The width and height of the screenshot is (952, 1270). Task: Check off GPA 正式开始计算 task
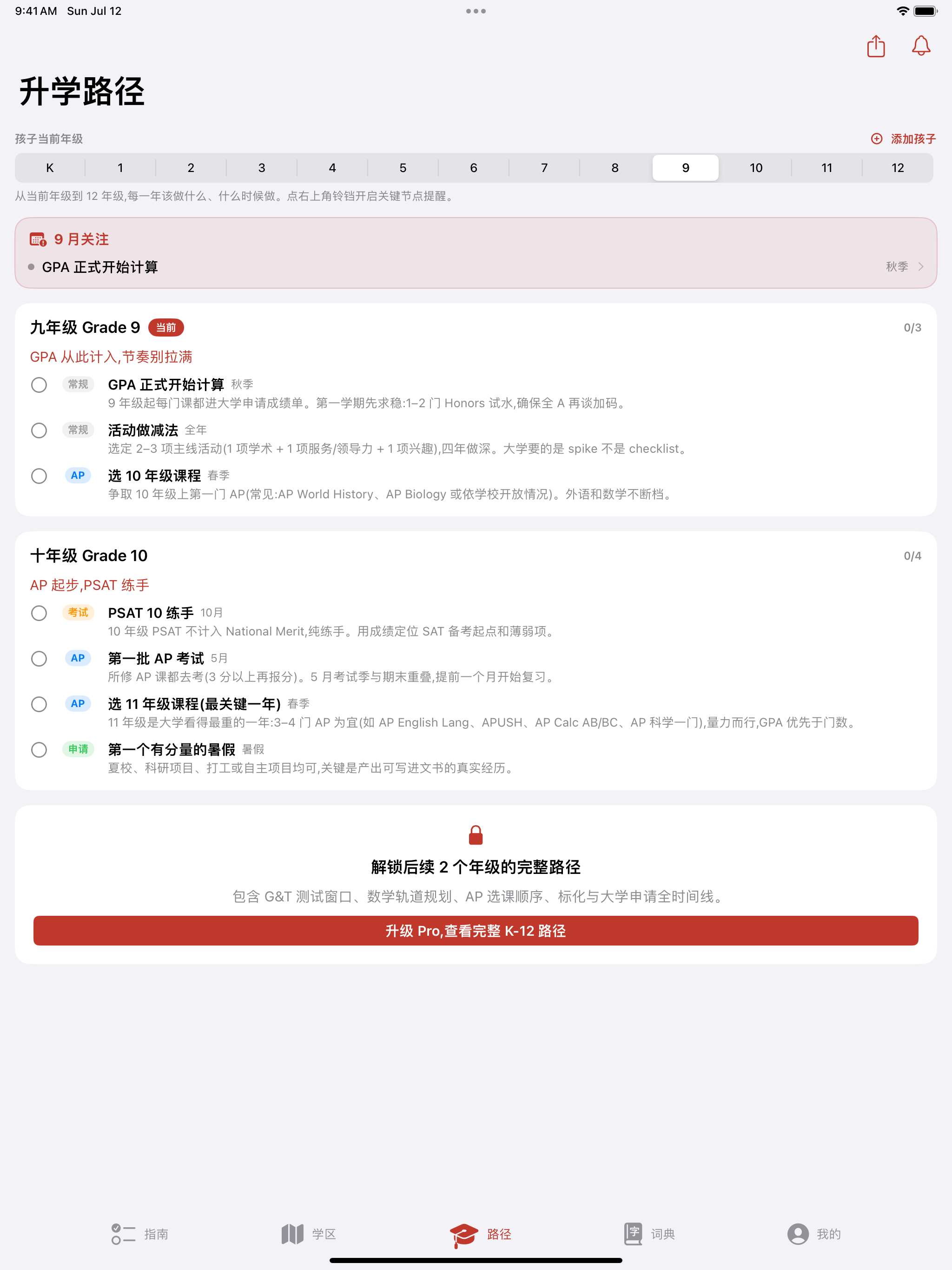tap(39, 385)
